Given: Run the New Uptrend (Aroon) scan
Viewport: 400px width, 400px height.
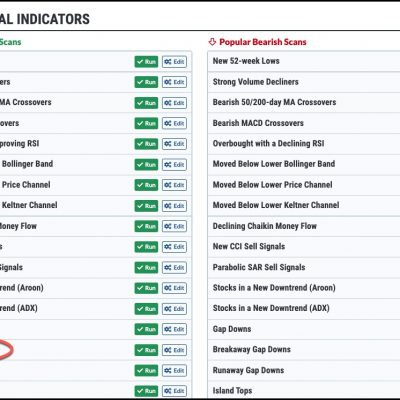Looking at the screenshot, I should coord(146,288).
